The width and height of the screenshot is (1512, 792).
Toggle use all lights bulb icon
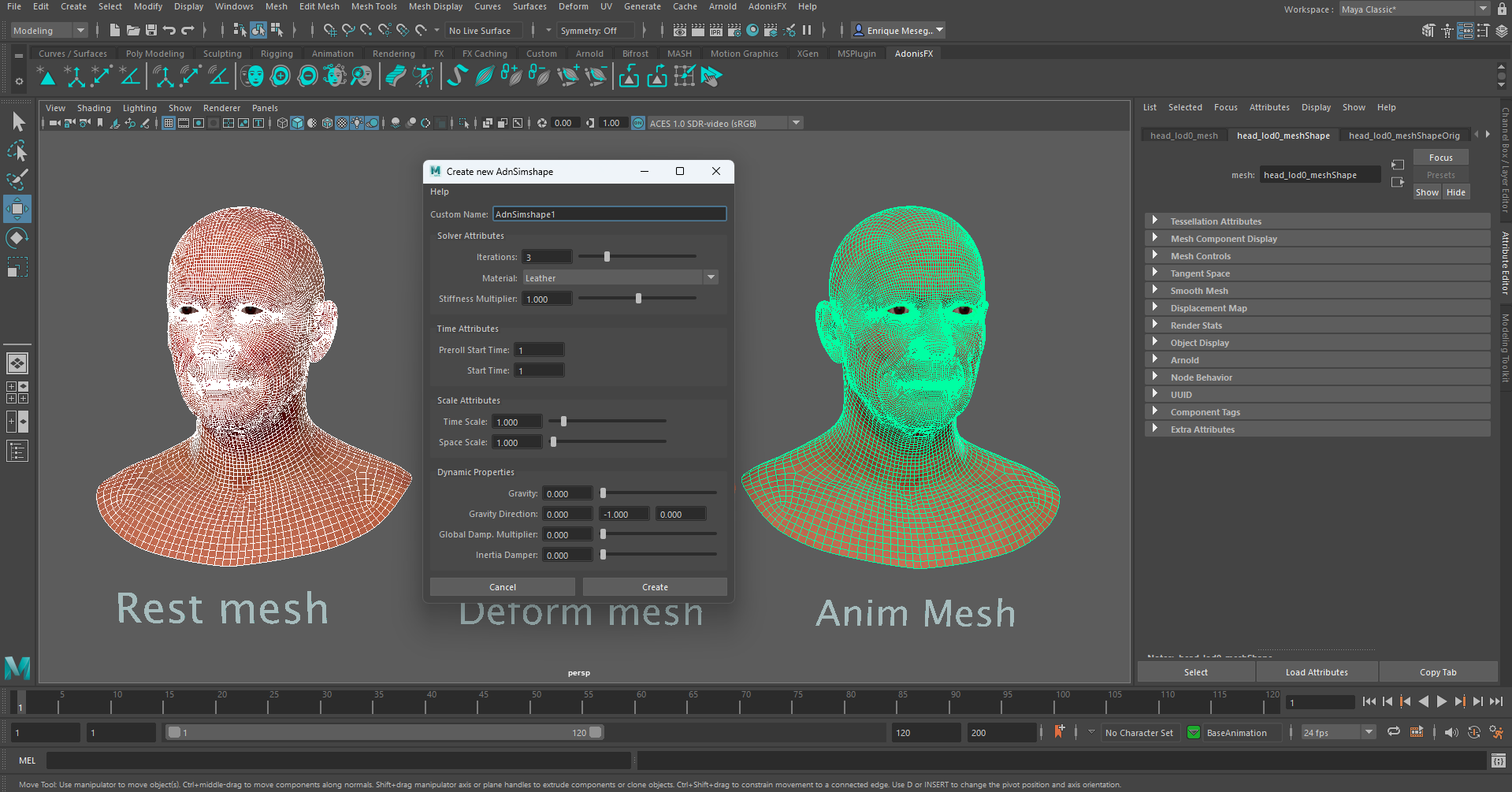coord(357,123)
